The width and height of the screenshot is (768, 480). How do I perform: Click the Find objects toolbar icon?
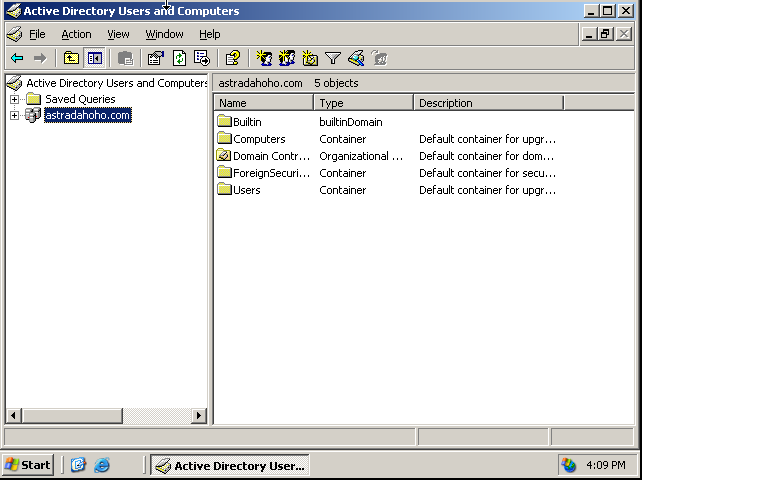pyautogui.click(x=356, y=59)
